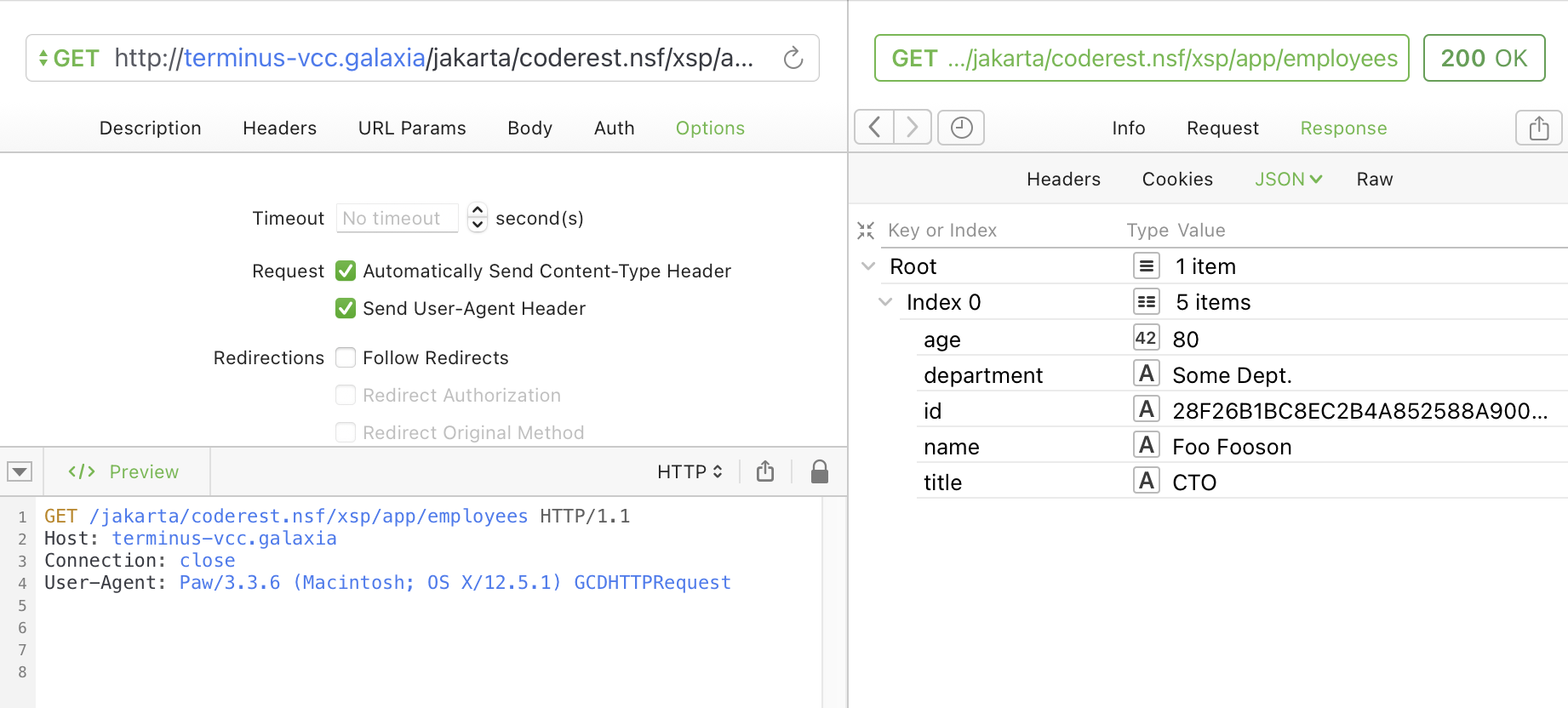Collapse the Index 0 tree node
This screenshot has width=1568, height=708.
(885, 302)
